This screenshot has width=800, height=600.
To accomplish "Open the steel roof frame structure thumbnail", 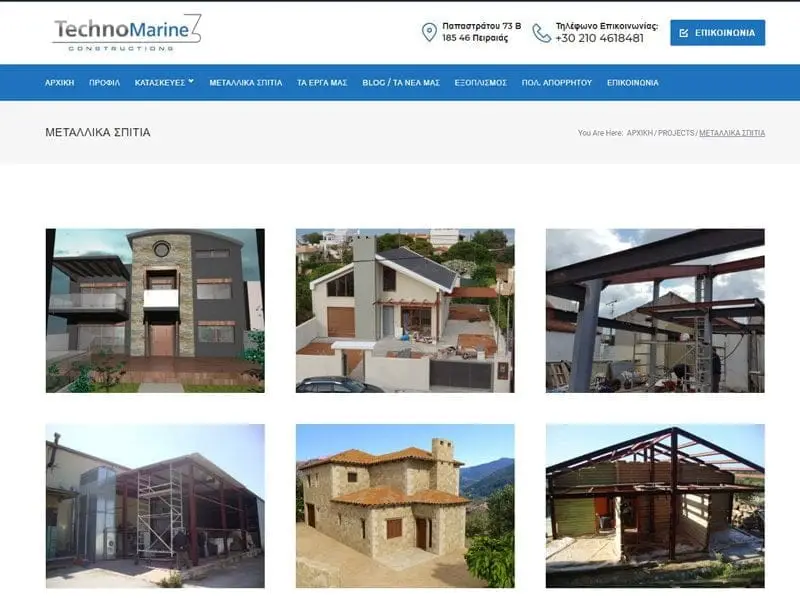I will click(655, 506).
